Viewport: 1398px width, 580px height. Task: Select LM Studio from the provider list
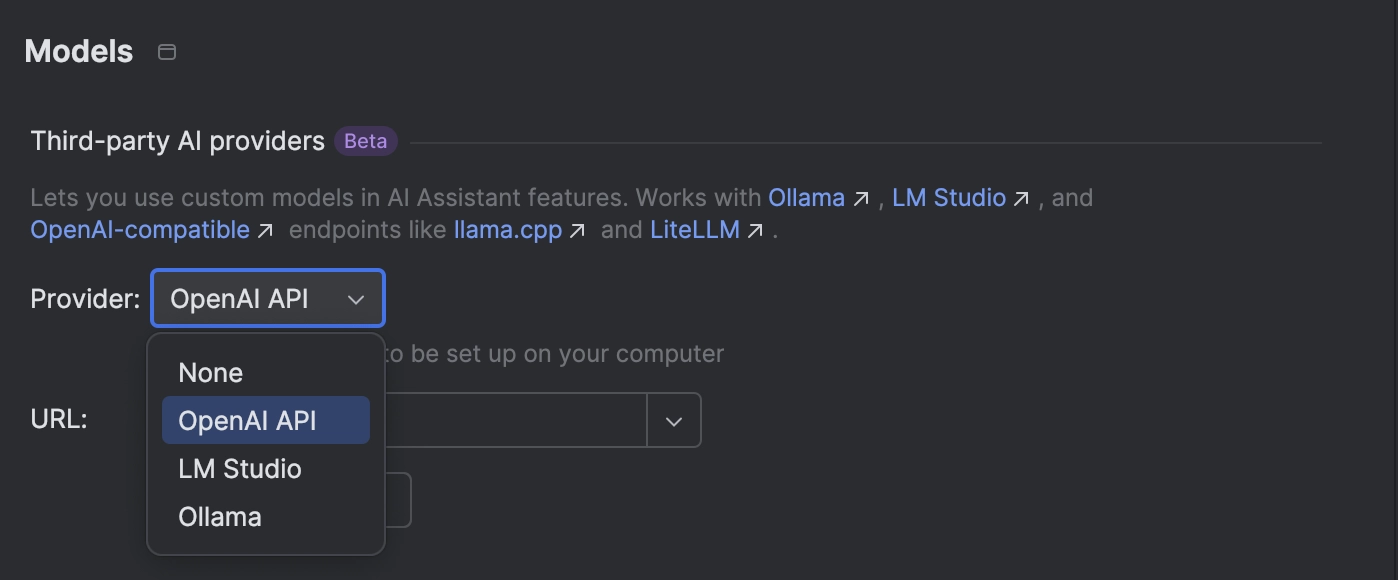pos(240,468)
